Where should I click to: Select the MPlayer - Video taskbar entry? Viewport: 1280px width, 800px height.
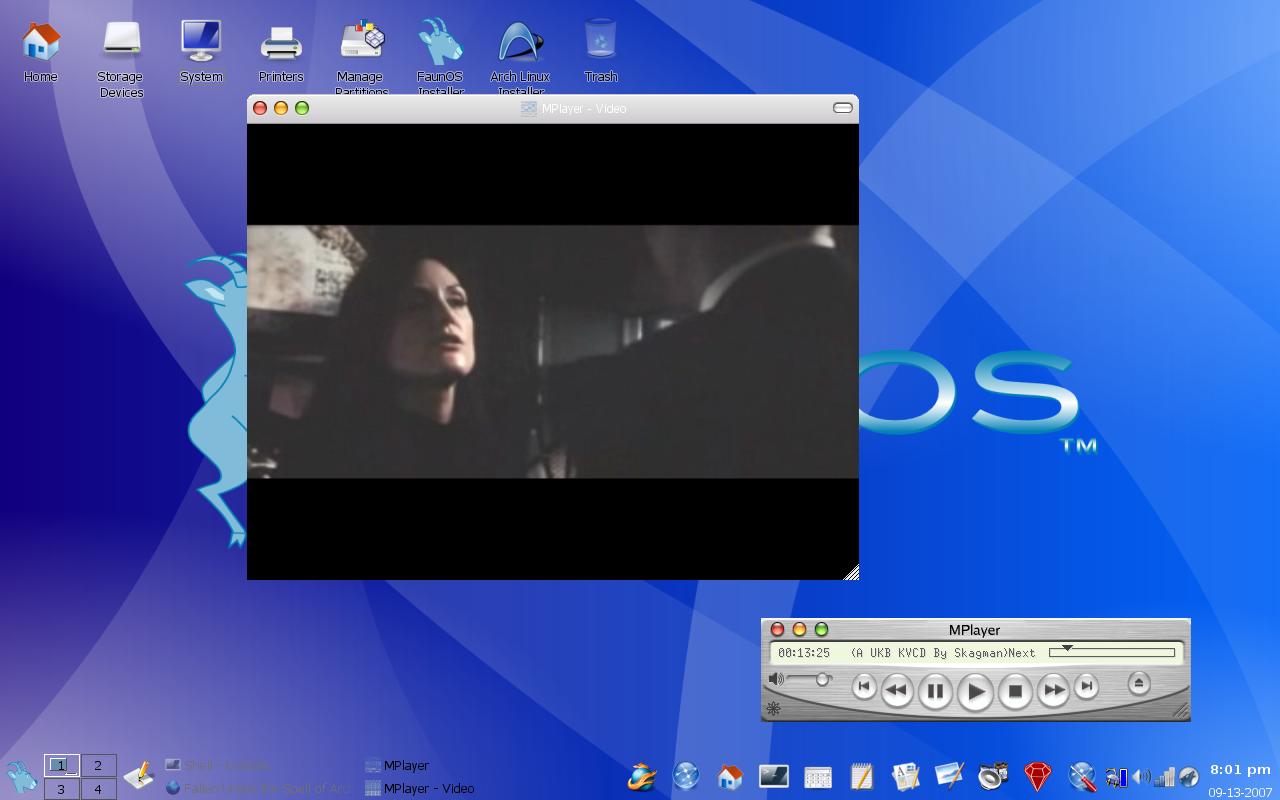click(460, 788)
